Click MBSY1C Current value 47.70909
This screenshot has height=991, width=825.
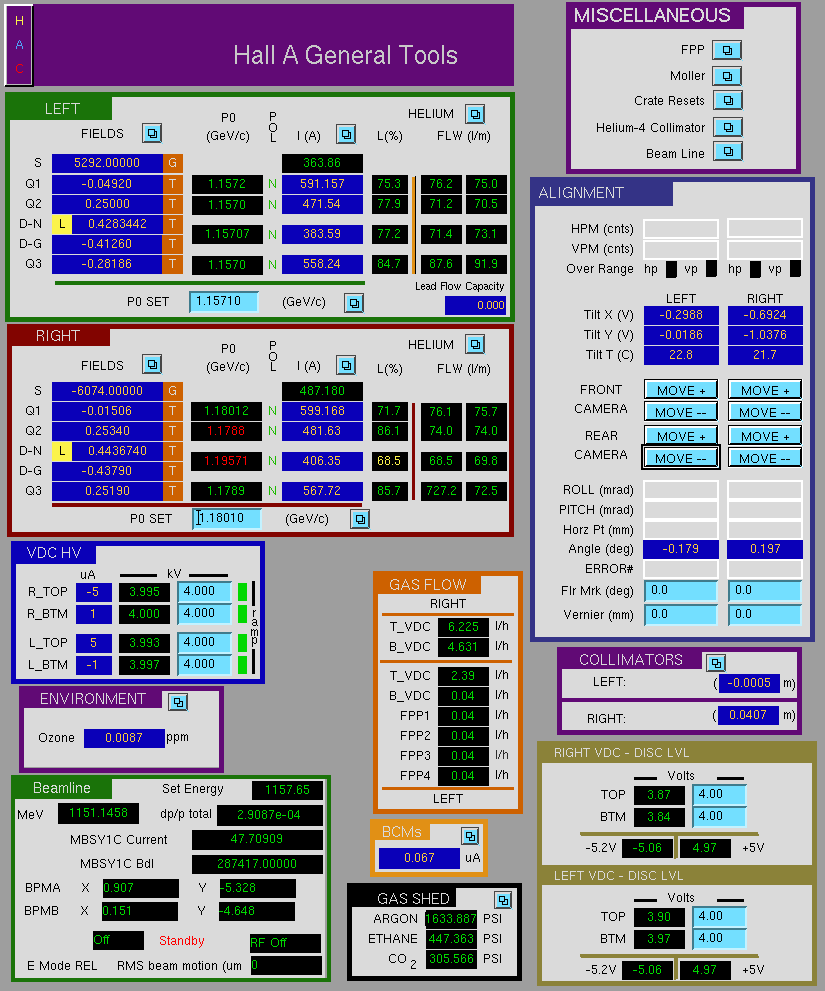(257, 839)
